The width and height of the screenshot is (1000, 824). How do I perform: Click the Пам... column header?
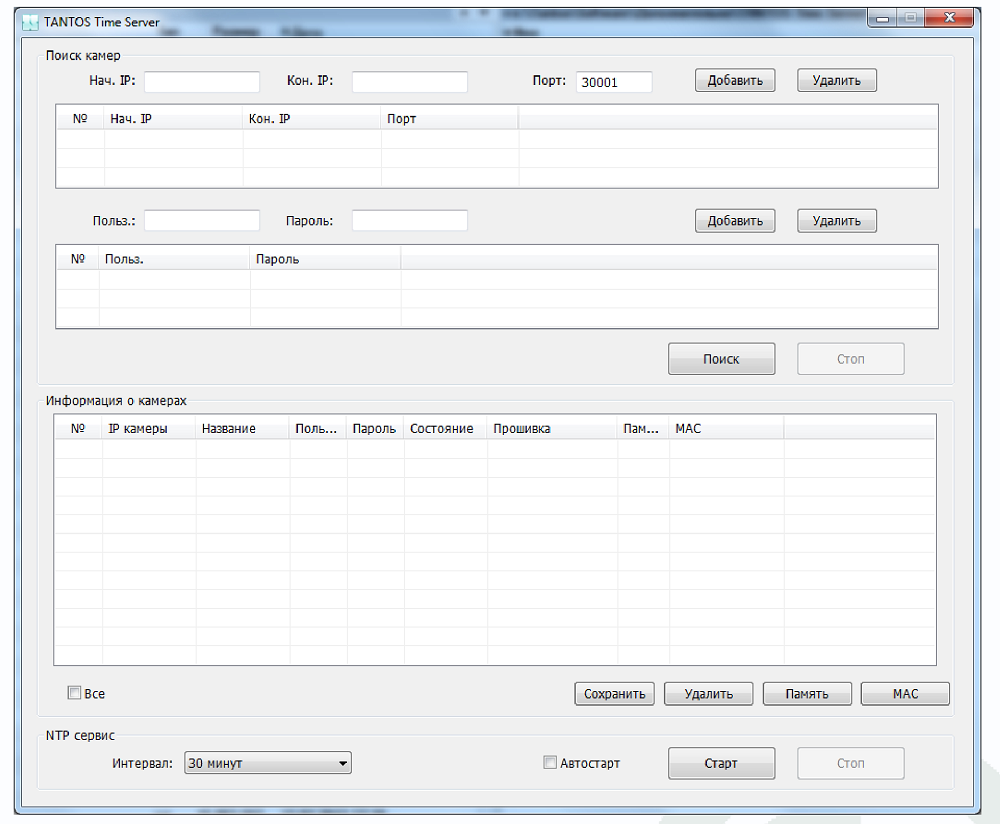643,429
